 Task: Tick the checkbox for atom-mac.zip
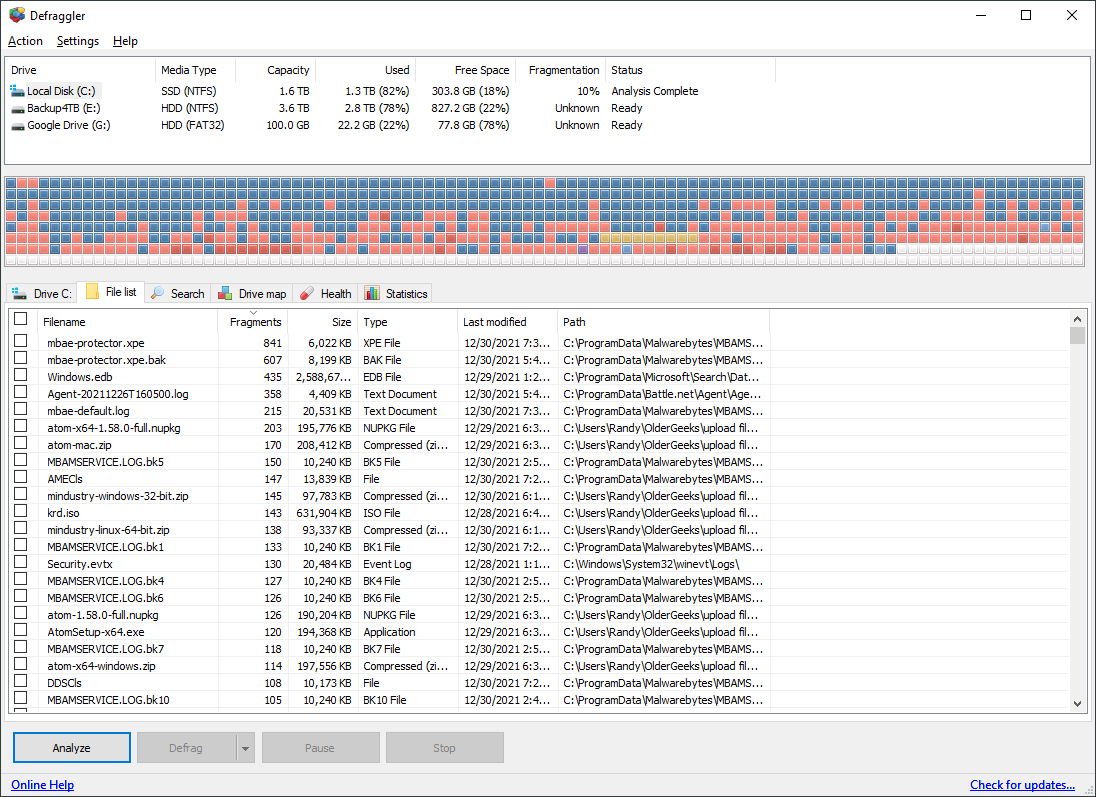[21, 443]
